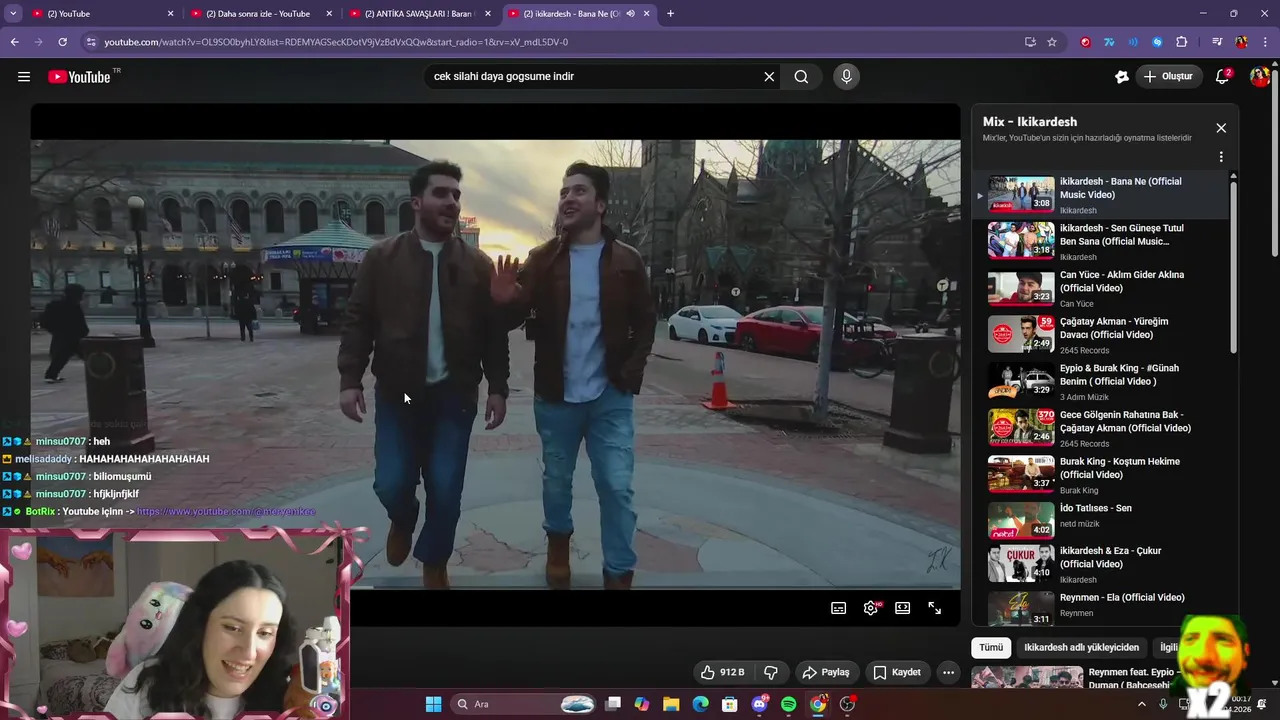Dislike the video
This screenshot has height=720, width=1280.
tap(771, 672)
